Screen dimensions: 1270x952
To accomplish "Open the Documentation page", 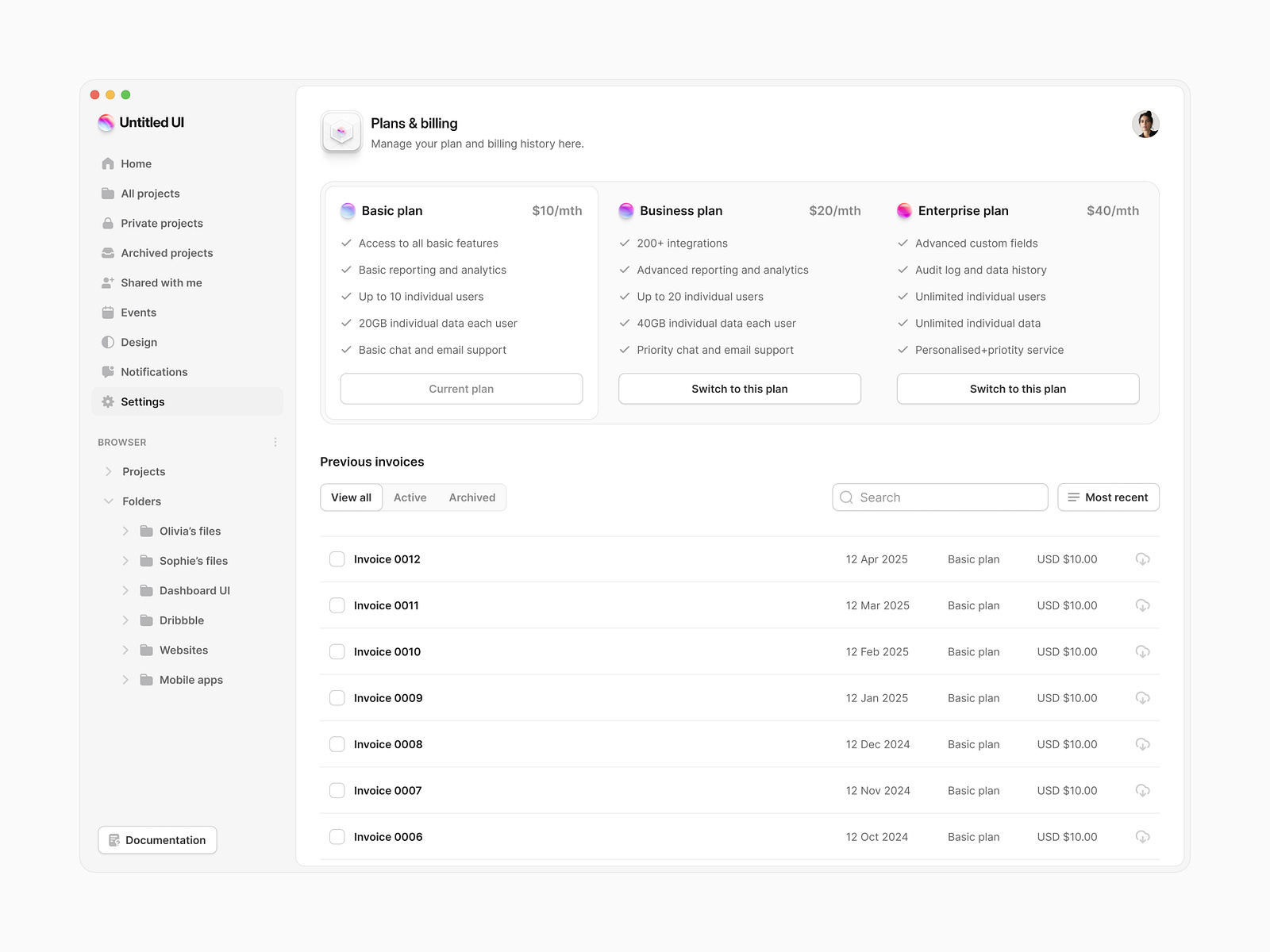I will (157, 839).
